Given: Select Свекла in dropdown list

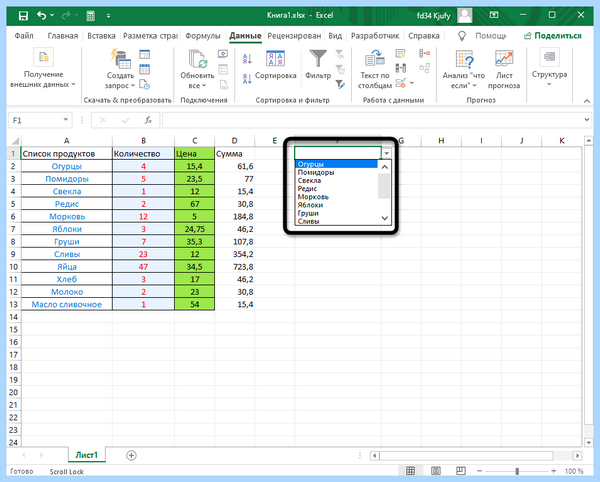Looking at the screenshot, I should click(x=336, y=181).
